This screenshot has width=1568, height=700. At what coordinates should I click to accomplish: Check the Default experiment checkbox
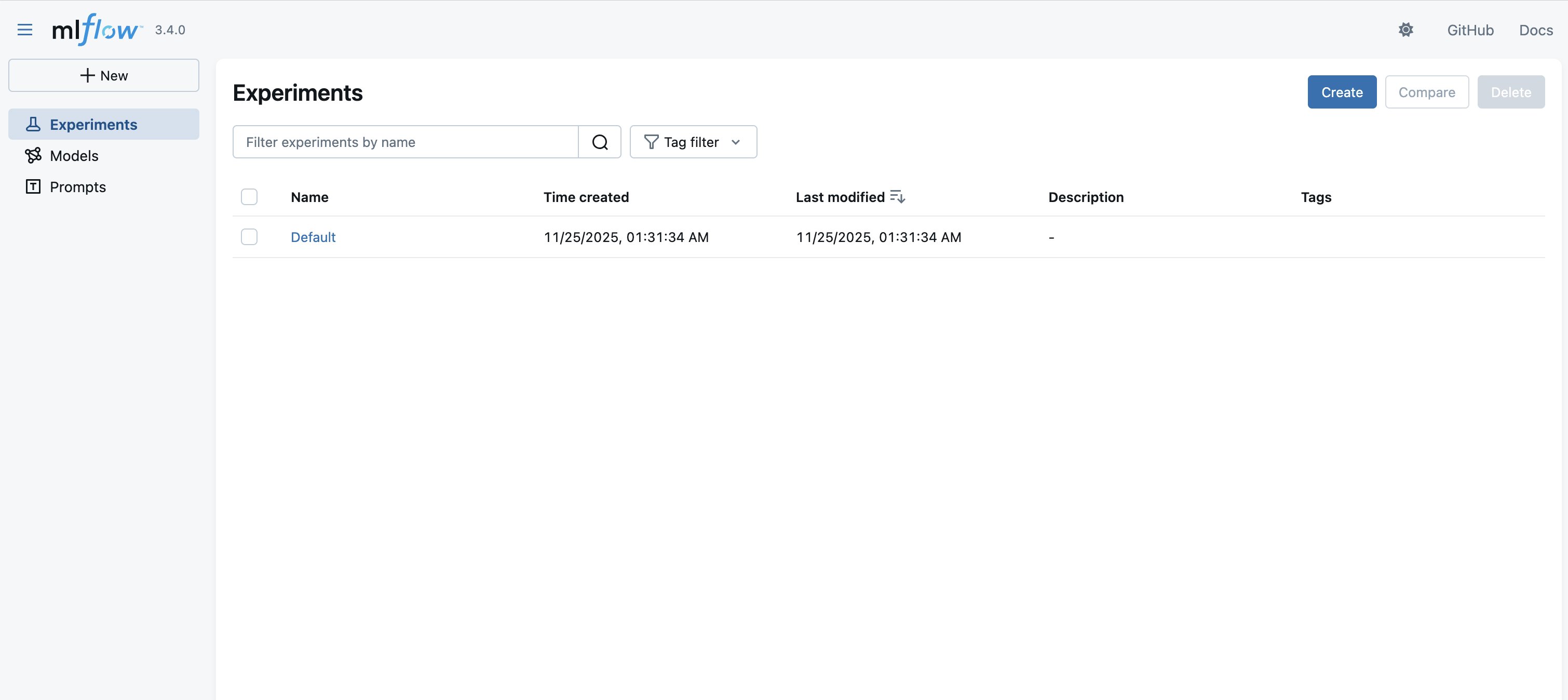pos(249,237)
